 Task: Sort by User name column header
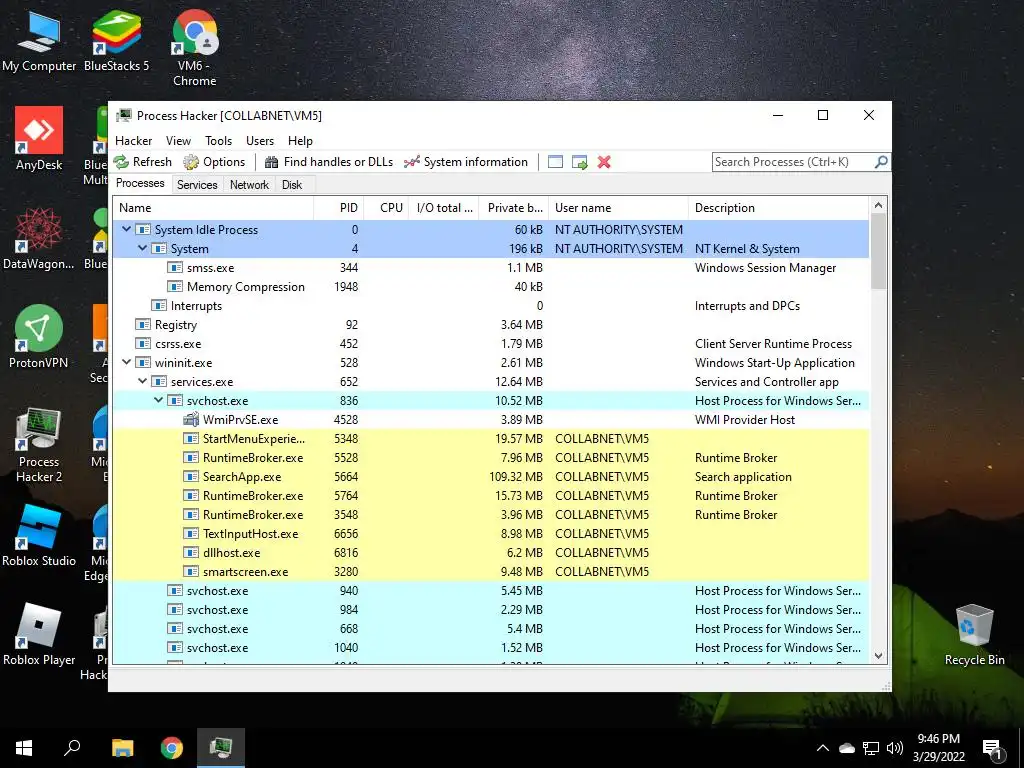point(618,208)
